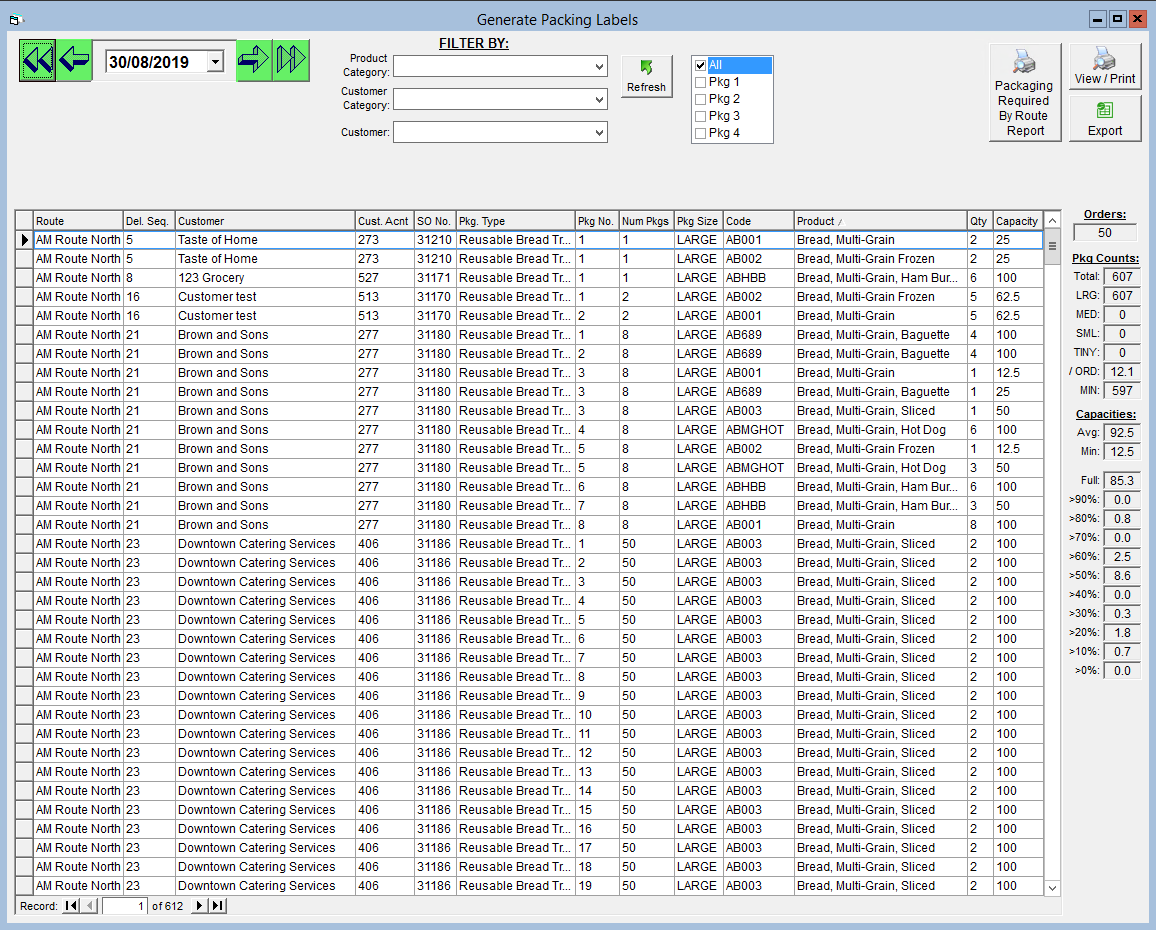Jump to first date with the double left arrow

click(37, 60)
